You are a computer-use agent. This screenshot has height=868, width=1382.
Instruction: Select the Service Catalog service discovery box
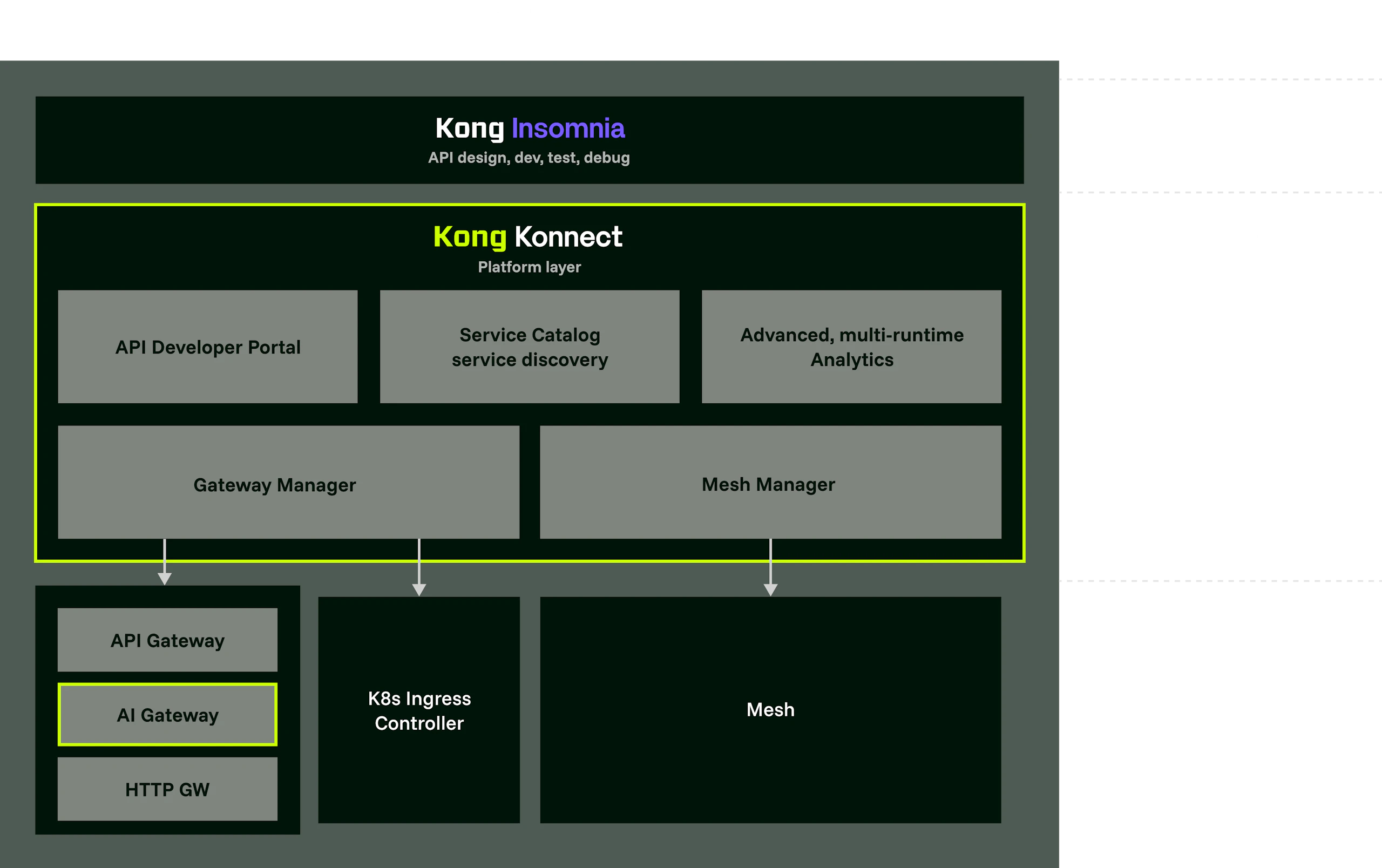[529, 347]
